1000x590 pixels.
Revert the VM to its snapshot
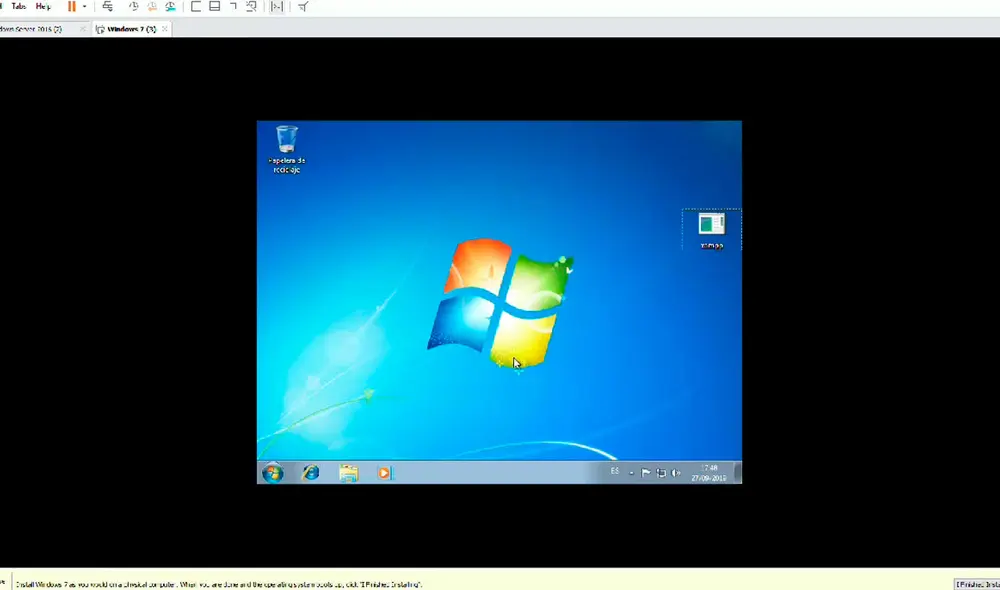click(151, 7)
